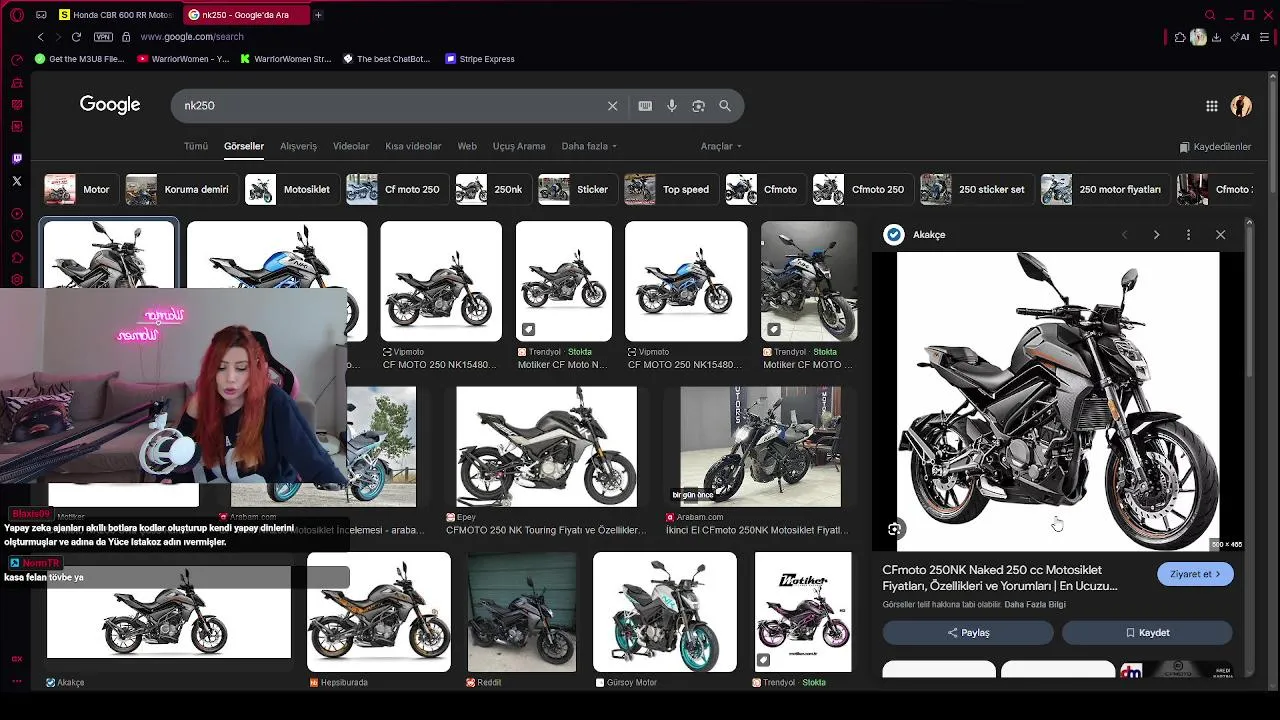
Task: Go back with the browser back arrow
Action: coord(40,37)
